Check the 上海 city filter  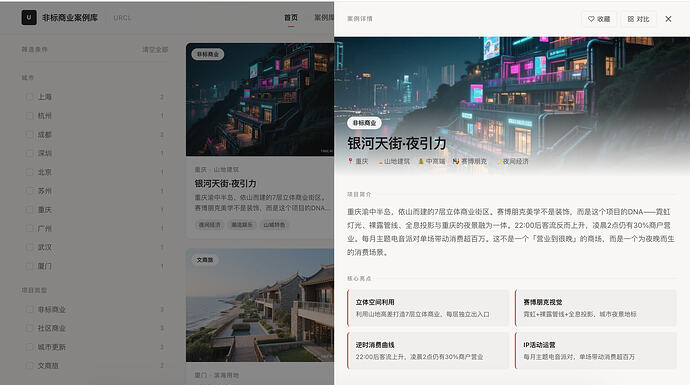click(29, 97)
